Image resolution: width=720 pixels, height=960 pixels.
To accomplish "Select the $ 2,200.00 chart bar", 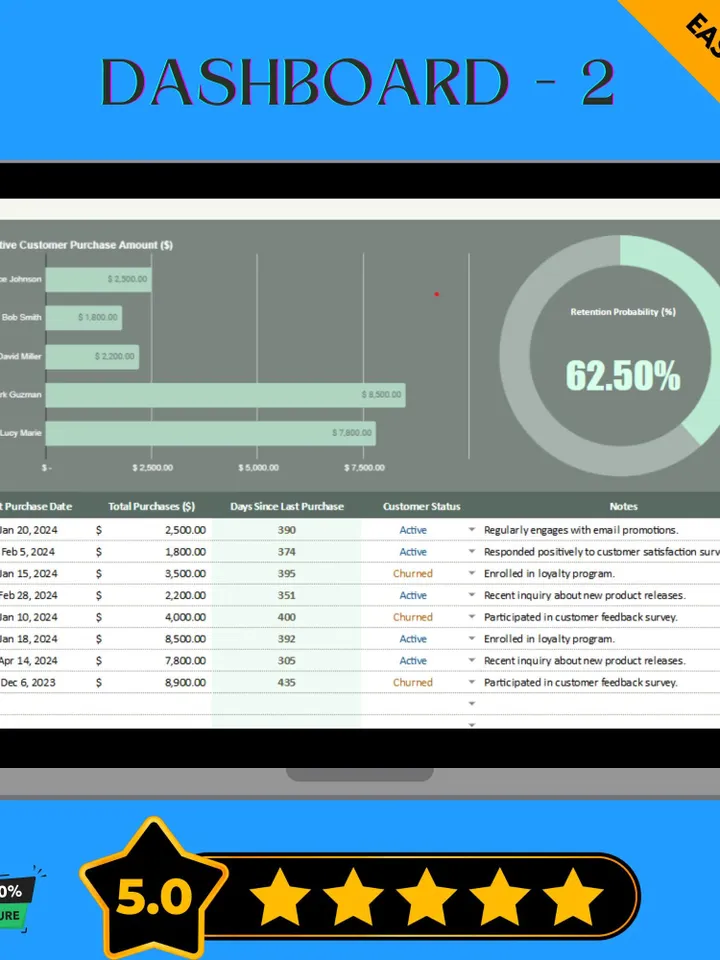I will pos(92,356).
